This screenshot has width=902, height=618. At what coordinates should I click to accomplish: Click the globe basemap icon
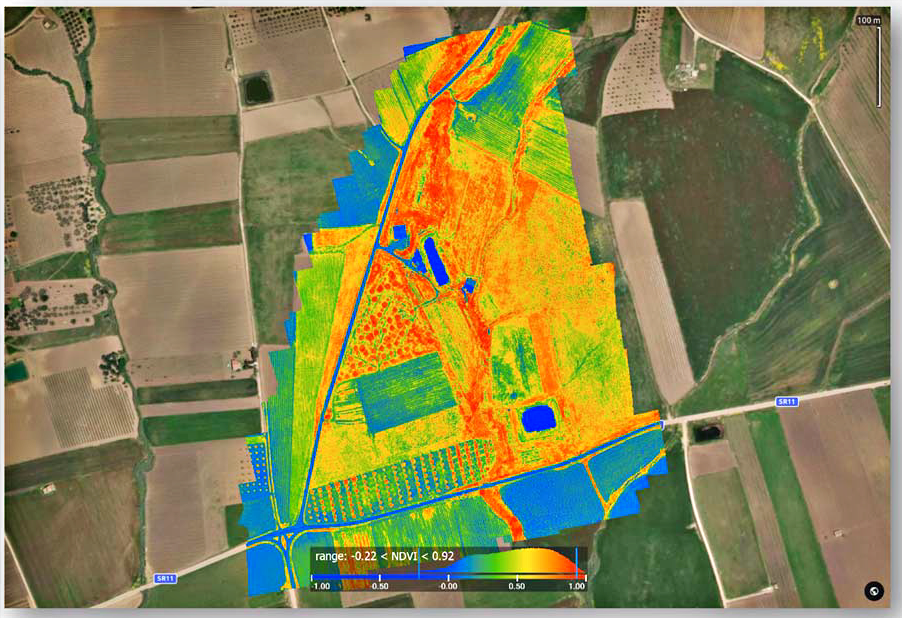(873, 591)
